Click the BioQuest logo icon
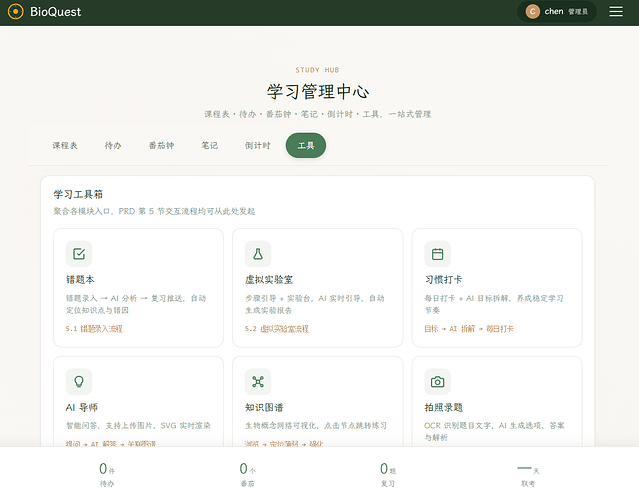Screen dimensions: 639x499 pyautogui.click(x=15, y=12)
